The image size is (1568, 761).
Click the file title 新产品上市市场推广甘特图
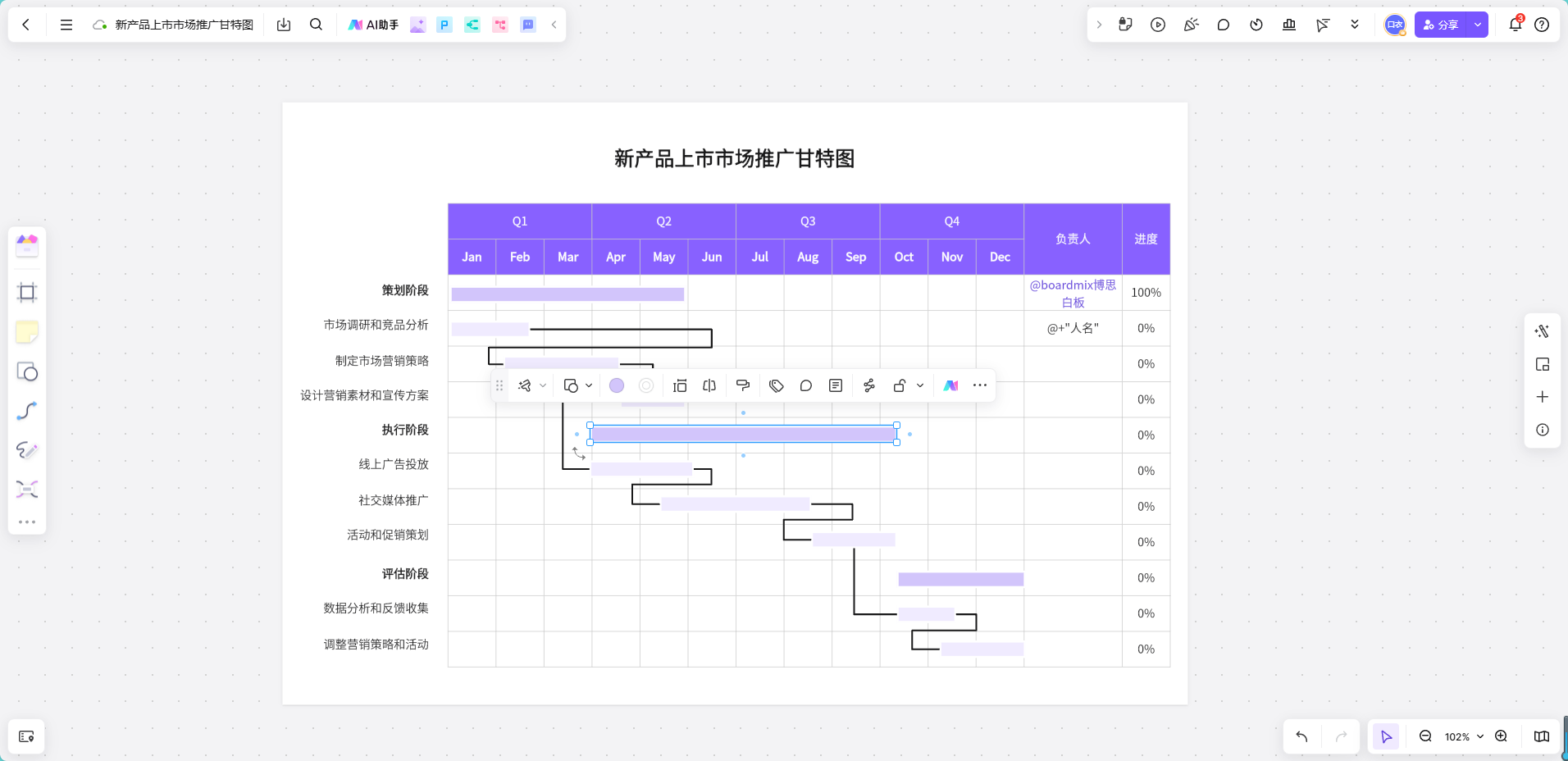(x=185, y=25)
